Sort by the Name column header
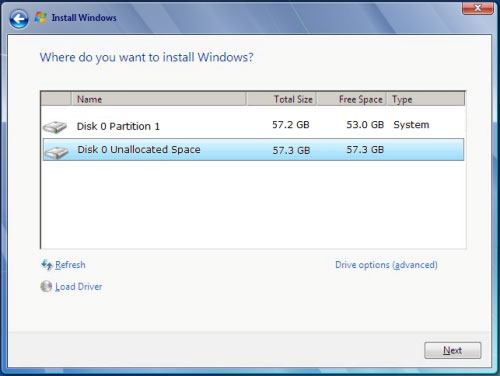Image resolution: width=500 pixels, height=376 pixels. click(159, 99)
